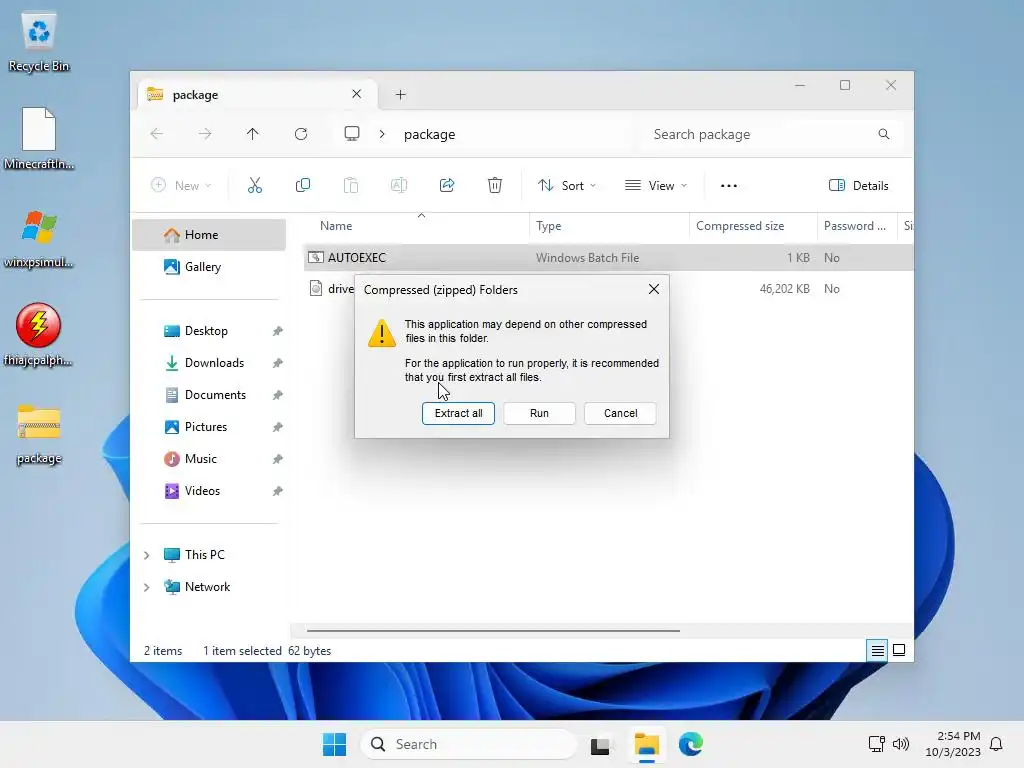The width and height of the screenshot is (1024, 768).
Task: Click the taskbar Search box
Action: [468, 744]
